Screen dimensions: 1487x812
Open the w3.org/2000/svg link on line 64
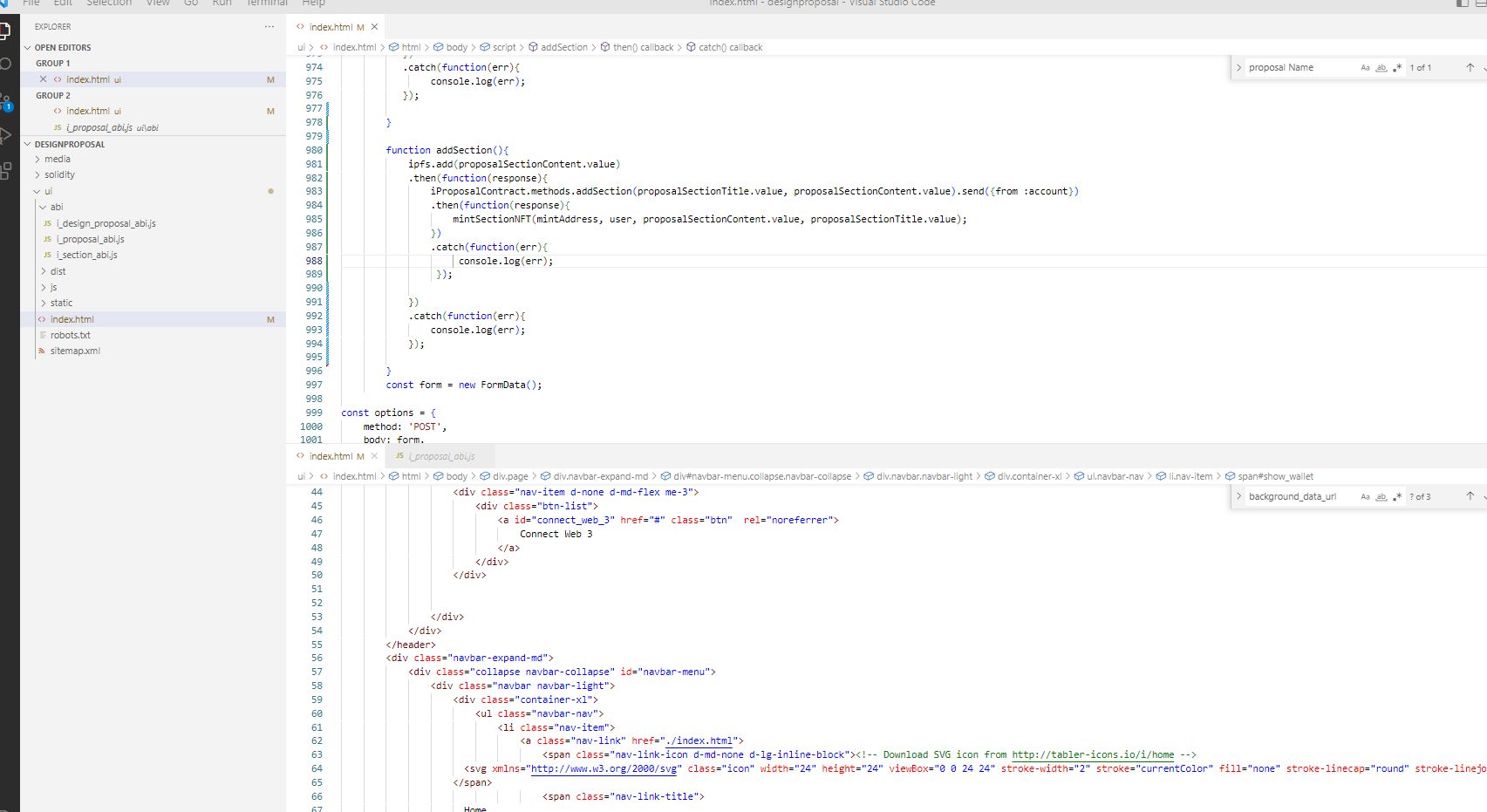(604, 769)
